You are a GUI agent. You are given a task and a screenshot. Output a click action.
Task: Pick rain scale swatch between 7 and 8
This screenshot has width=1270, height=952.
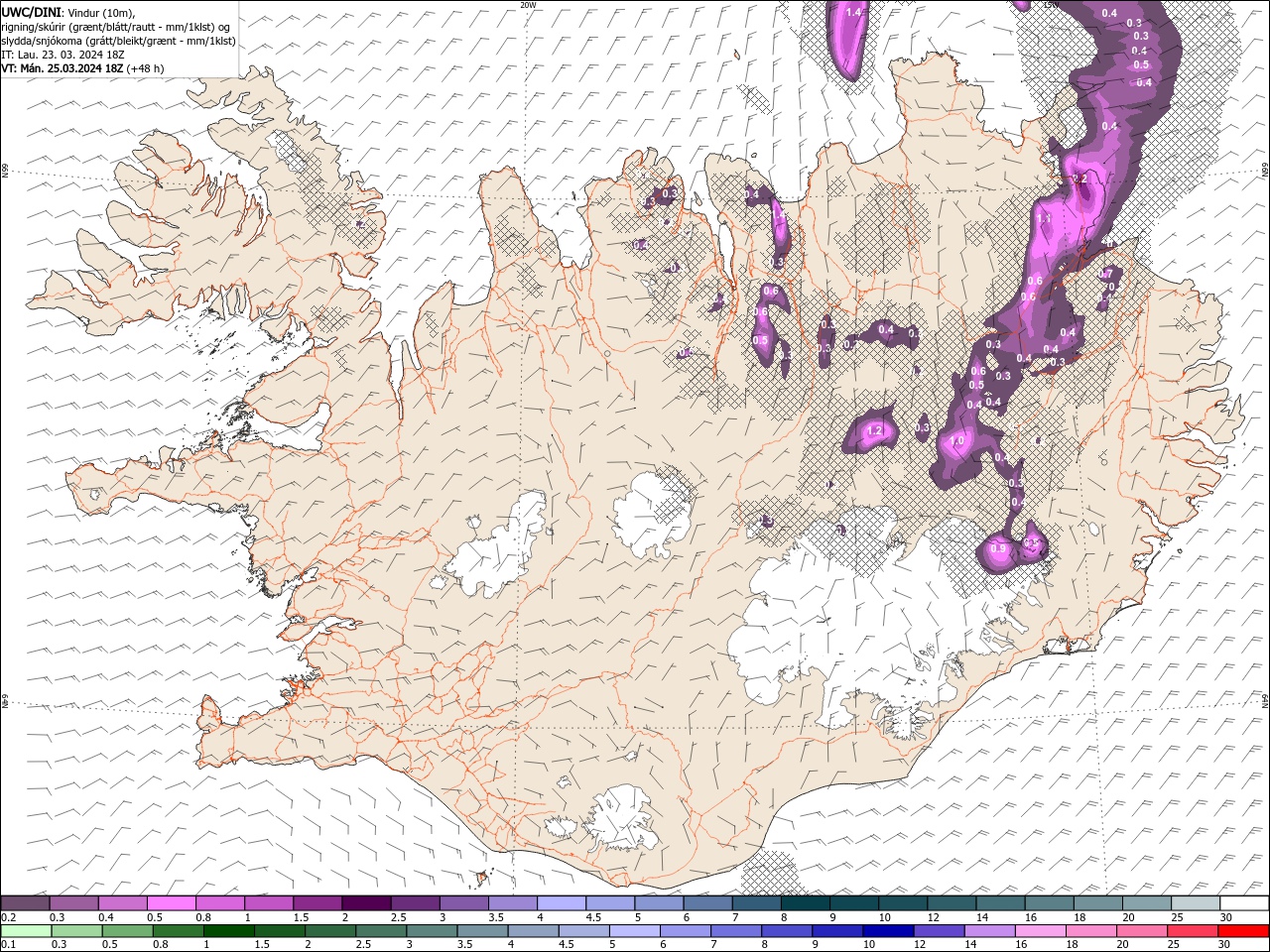tap(736, 931)
